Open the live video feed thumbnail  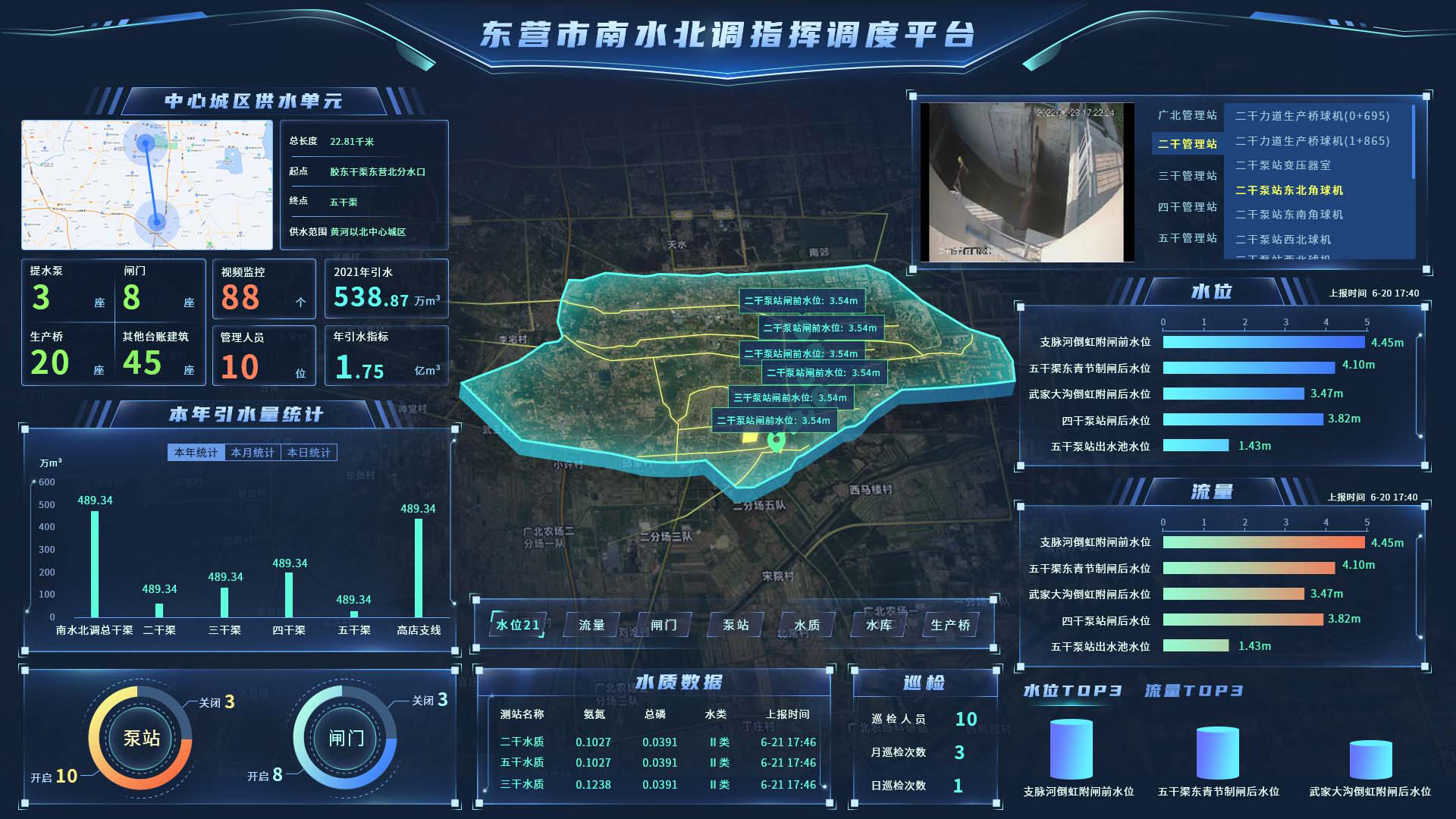1027,182
